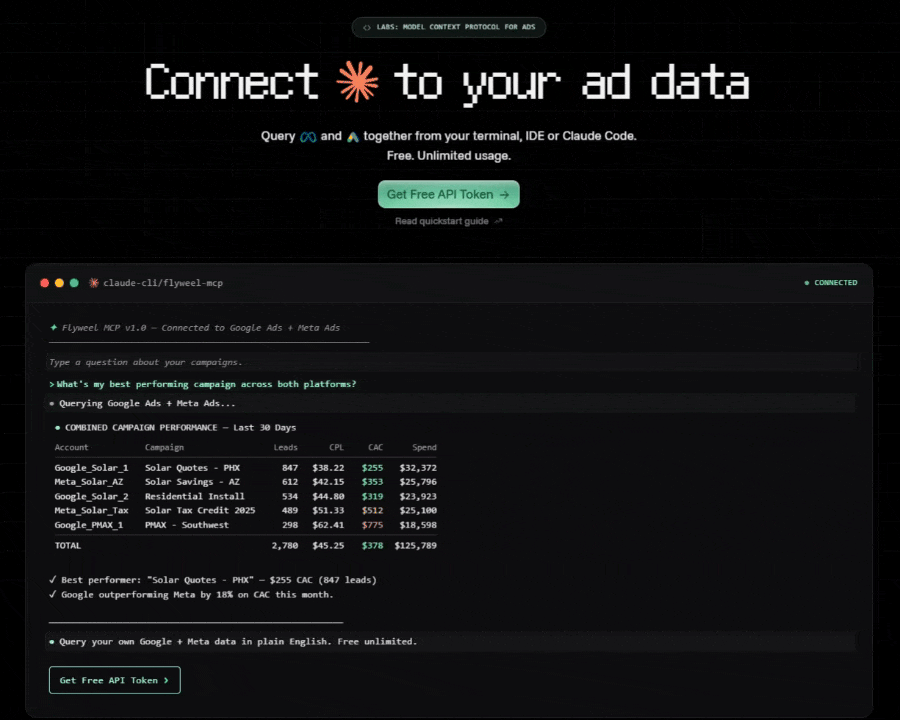
Task: Click the spinner dot beside Querying Google Ads
Action: point(51,403)
